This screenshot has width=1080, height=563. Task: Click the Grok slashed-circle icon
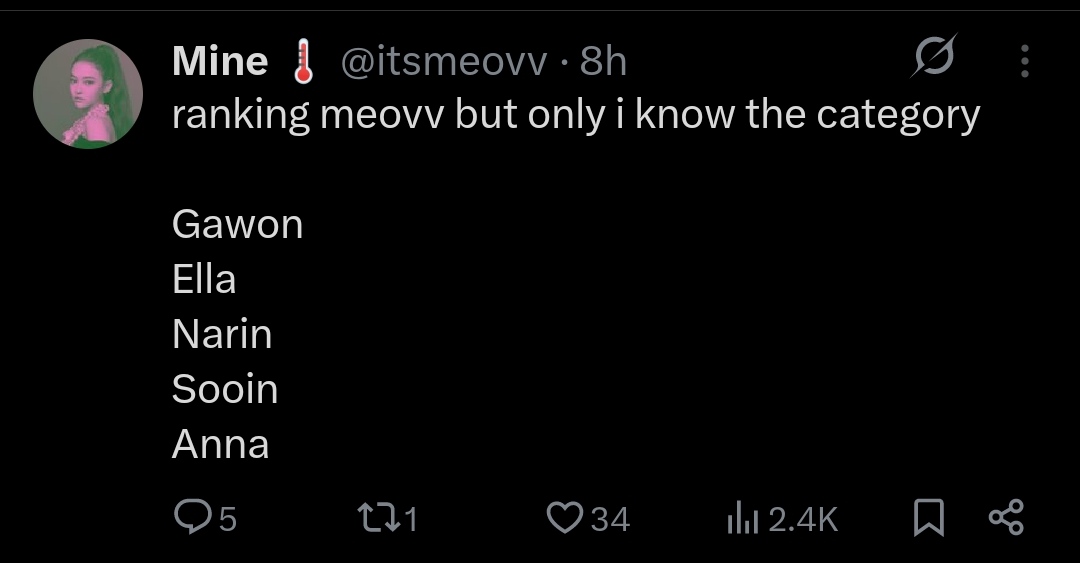pyautogui.click(x=934, y=59)
